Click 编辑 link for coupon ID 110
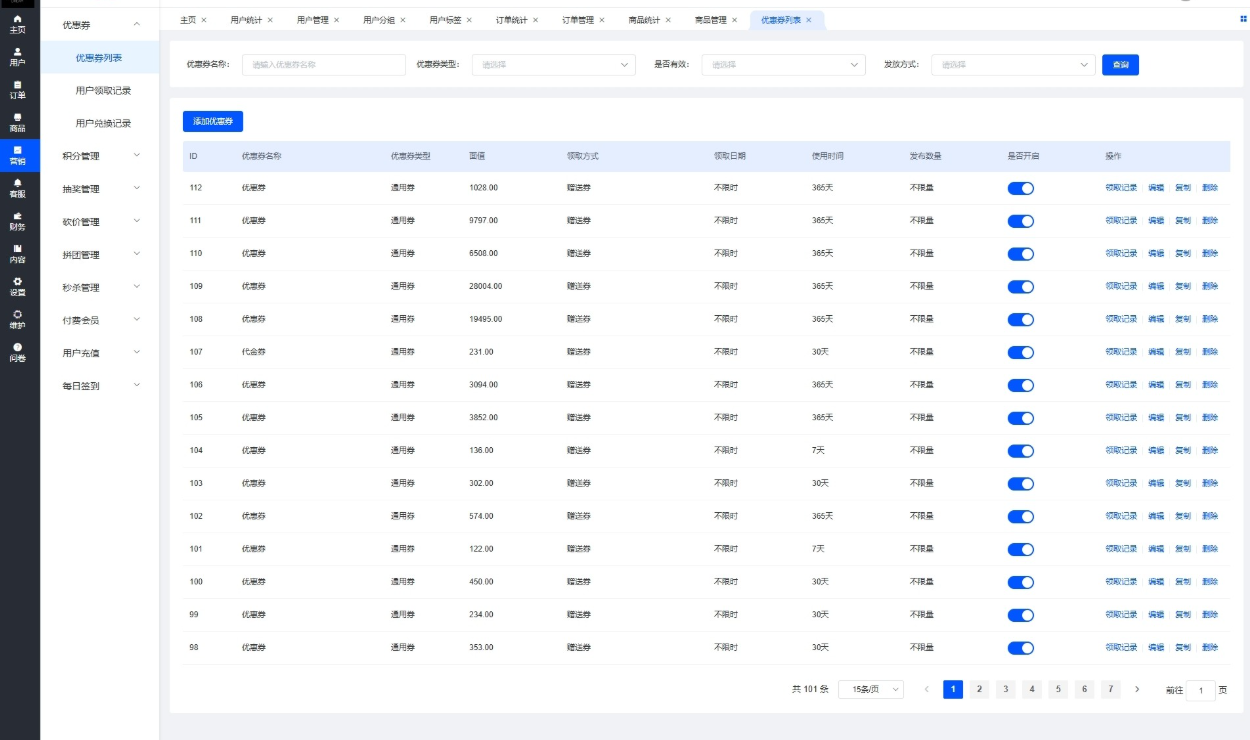 point(1155,253)
